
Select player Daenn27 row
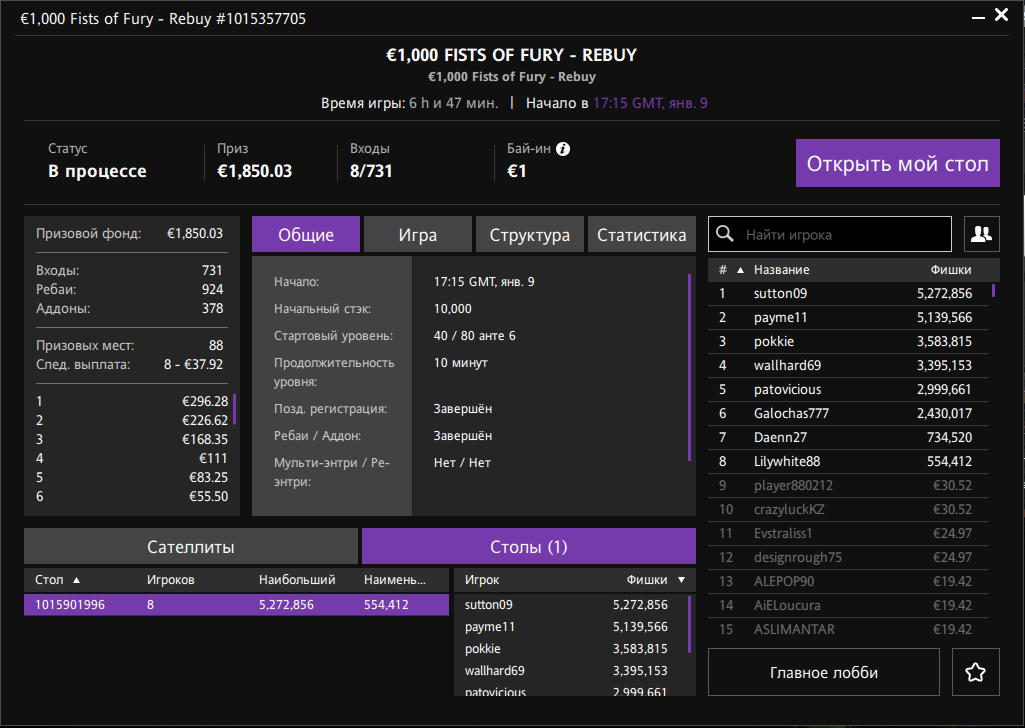tap(848, 437)
